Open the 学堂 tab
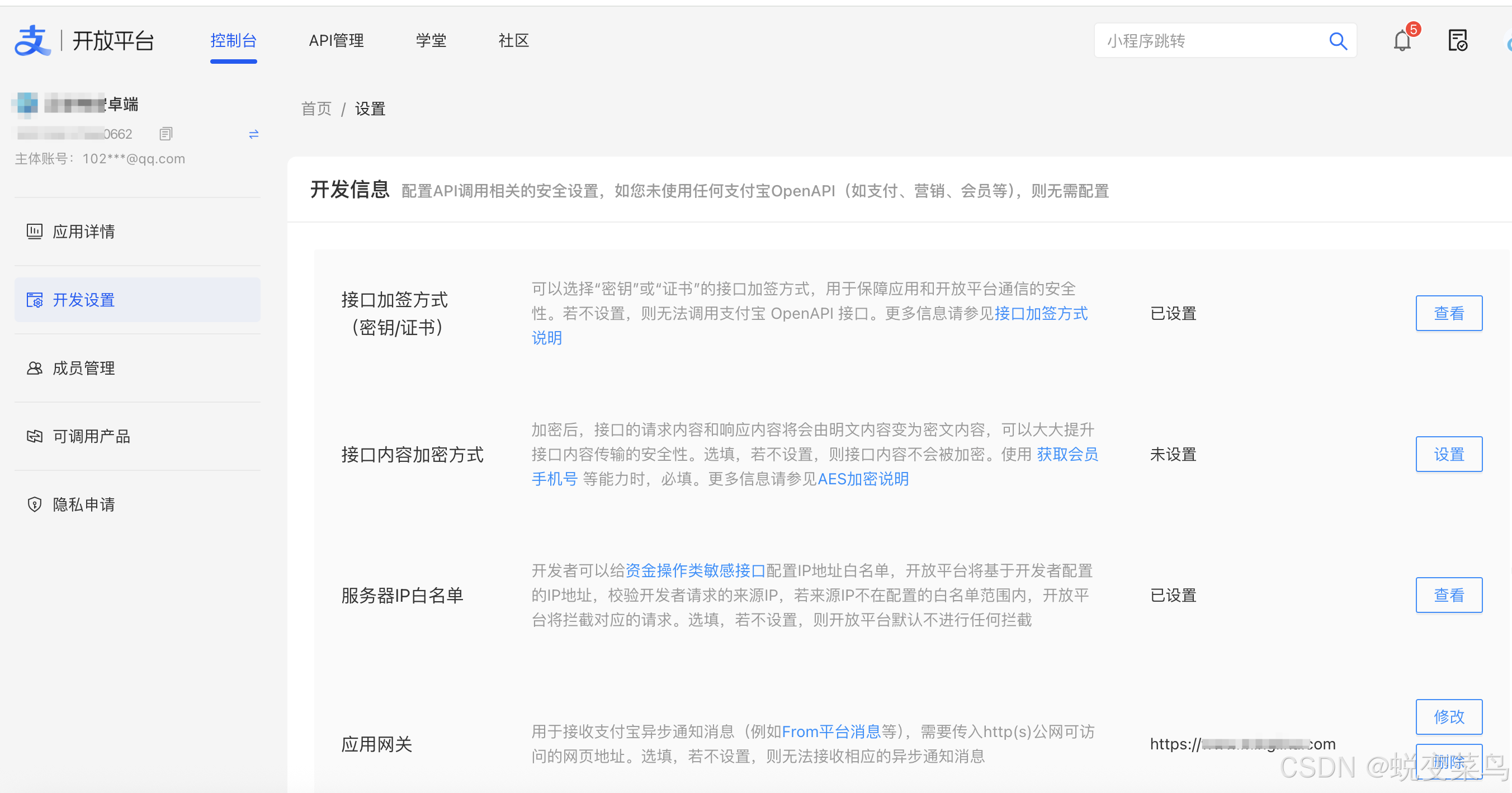Image resolution: width=1512 pixels, height=793 pixels. [x=431, y=40]
